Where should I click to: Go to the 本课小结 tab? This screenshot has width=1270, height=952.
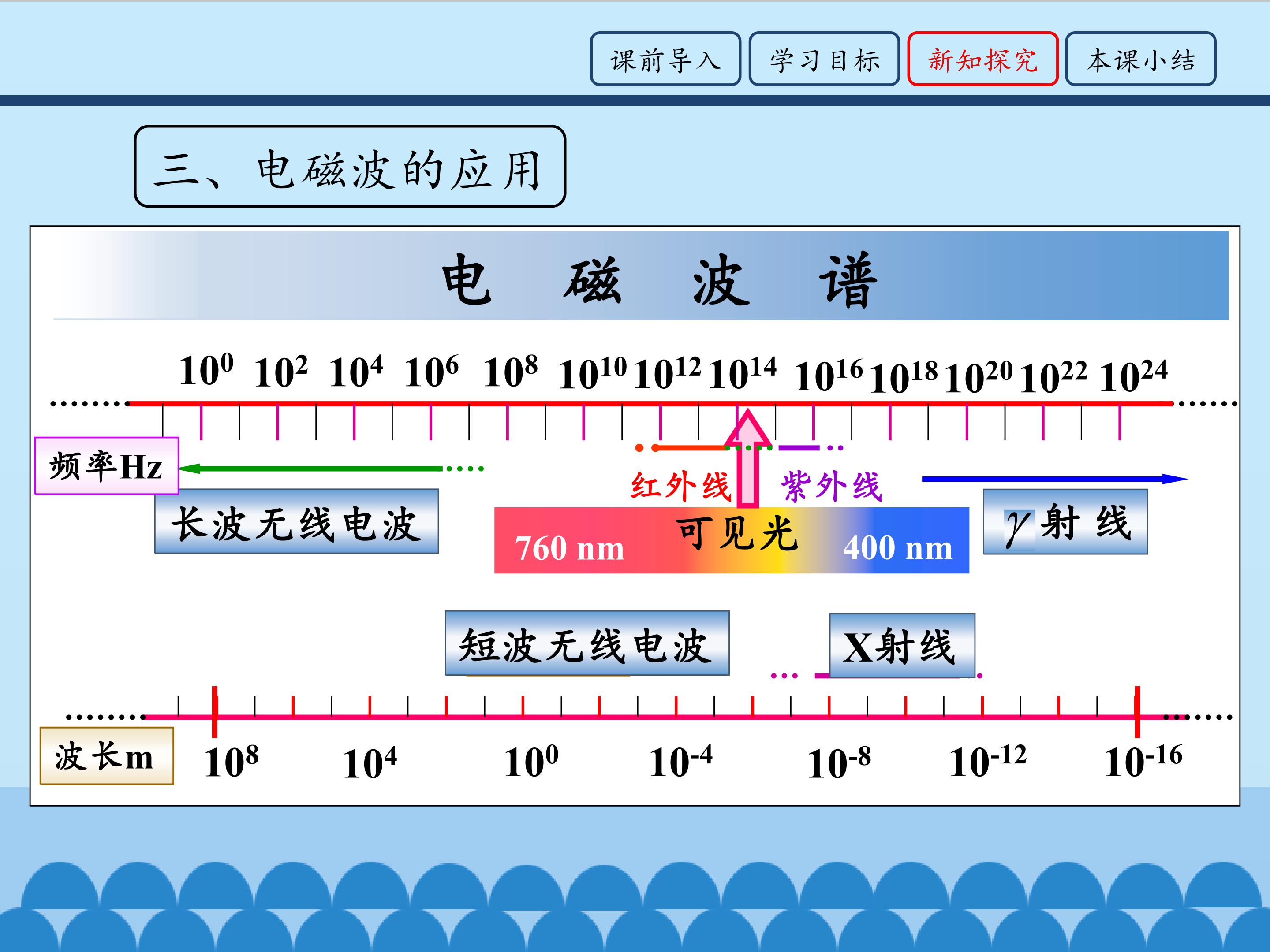tap(1140, 59)
